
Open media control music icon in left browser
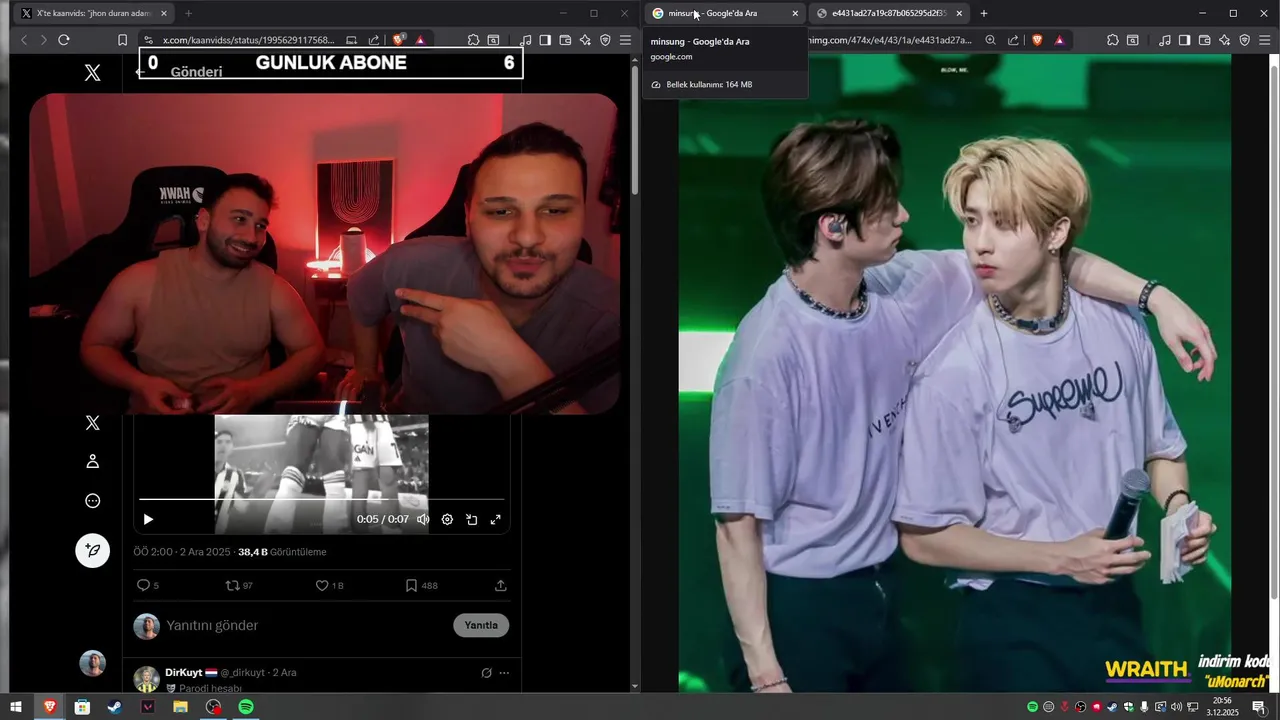[x=525, y=40]
